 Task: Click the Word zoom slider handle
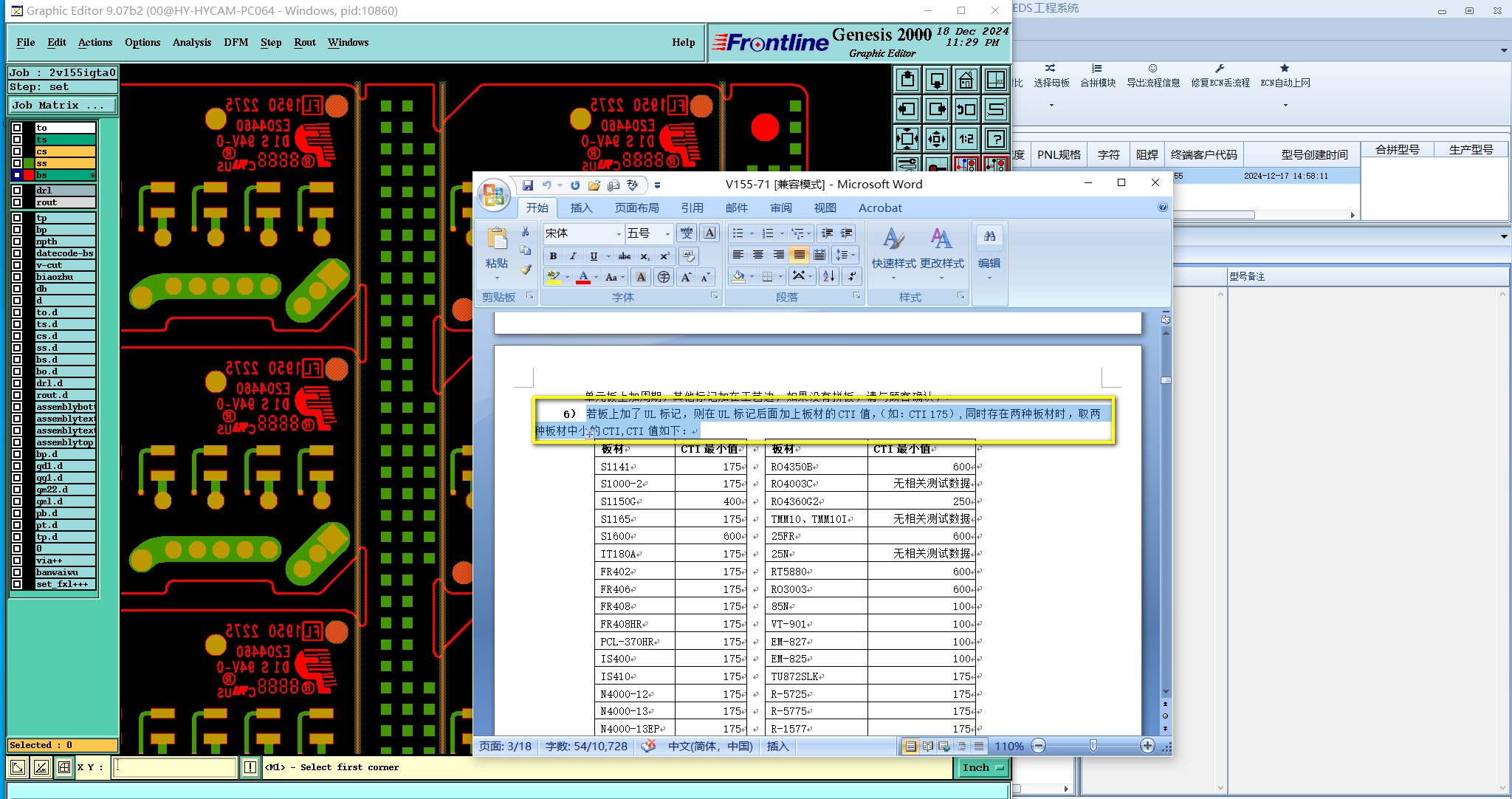click(1093, 746)
